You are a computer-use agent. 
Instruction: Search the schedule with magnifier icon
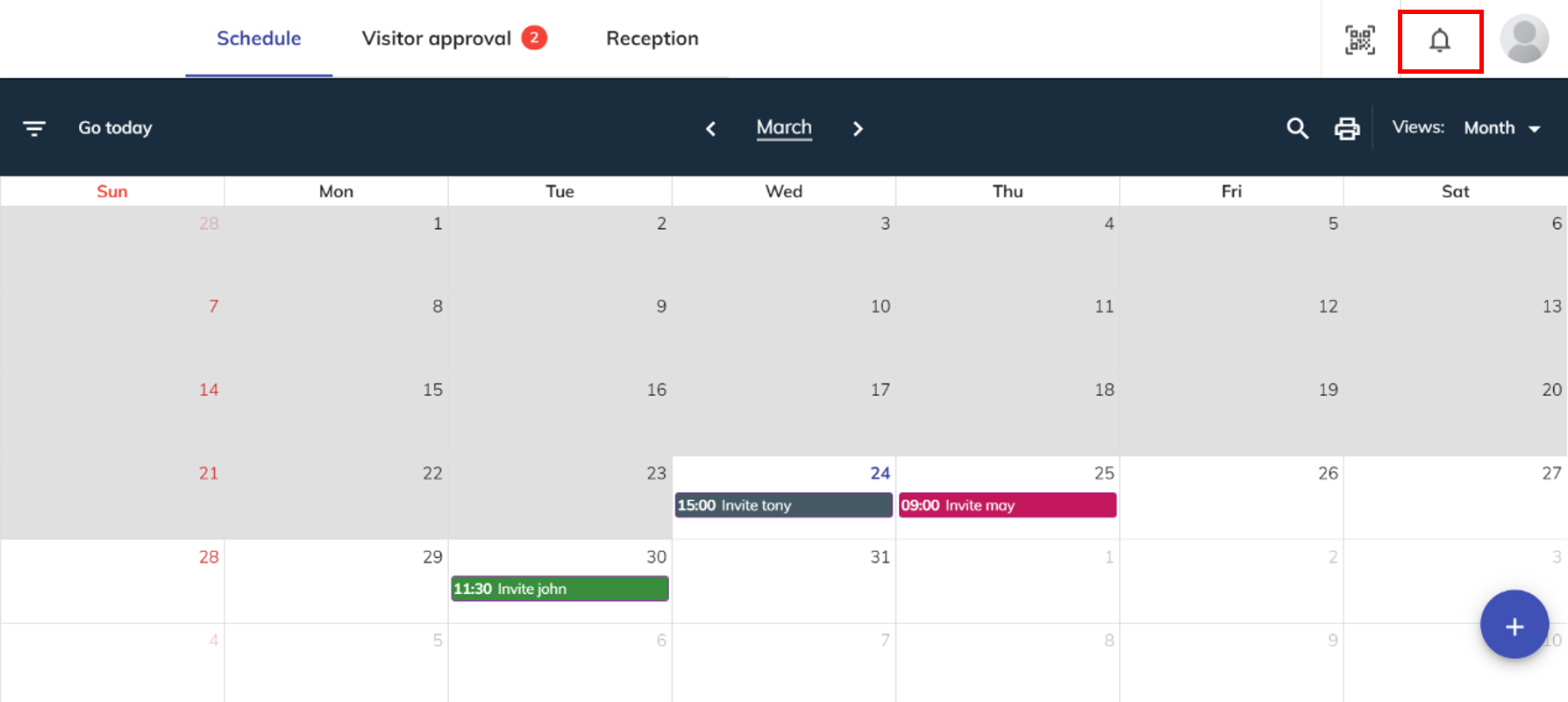point(1297,128)
